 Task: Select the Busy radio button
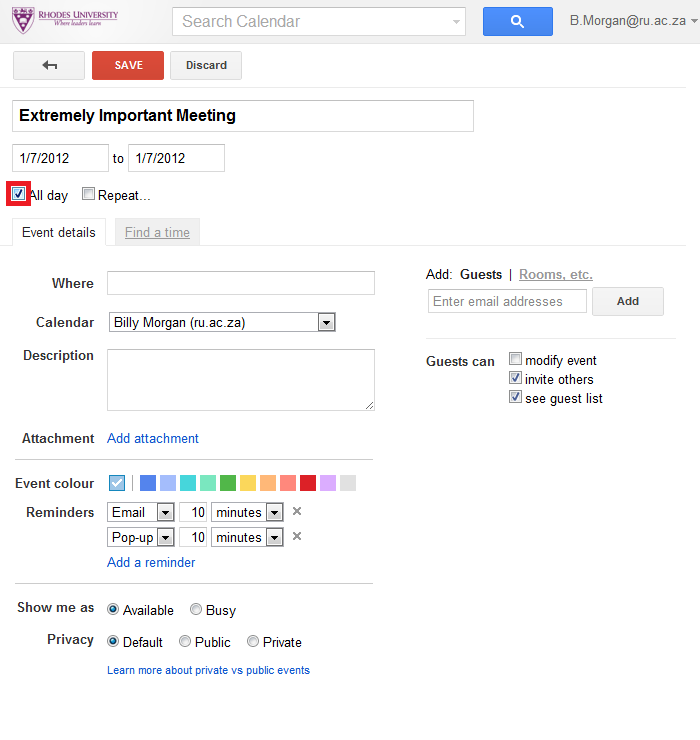(x=195, y=609)
